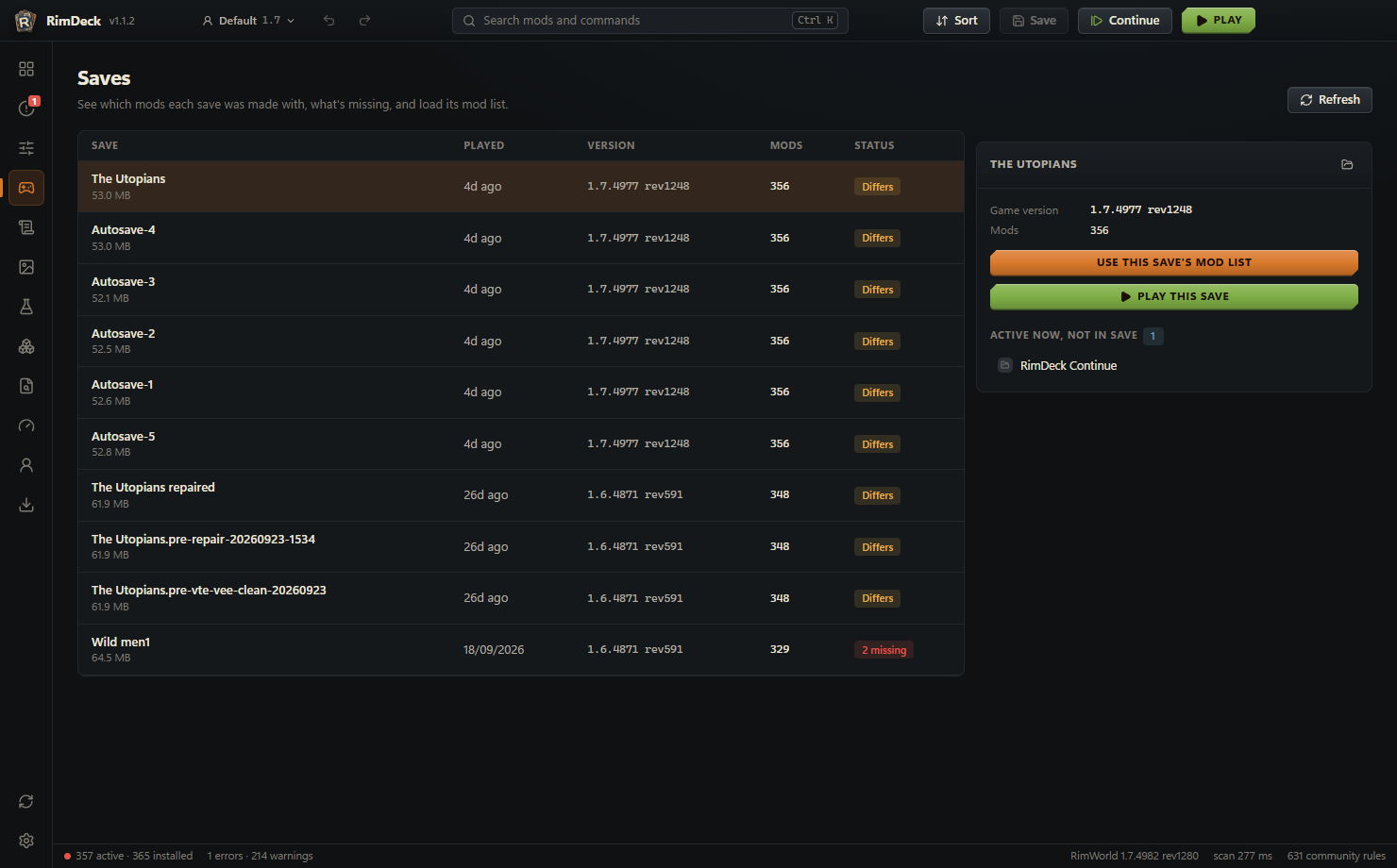This screenshot has width=1397, height=868.
Task: Click Use This Save's Mod List
Action: pyautogui.click(x=1174, y=262)
